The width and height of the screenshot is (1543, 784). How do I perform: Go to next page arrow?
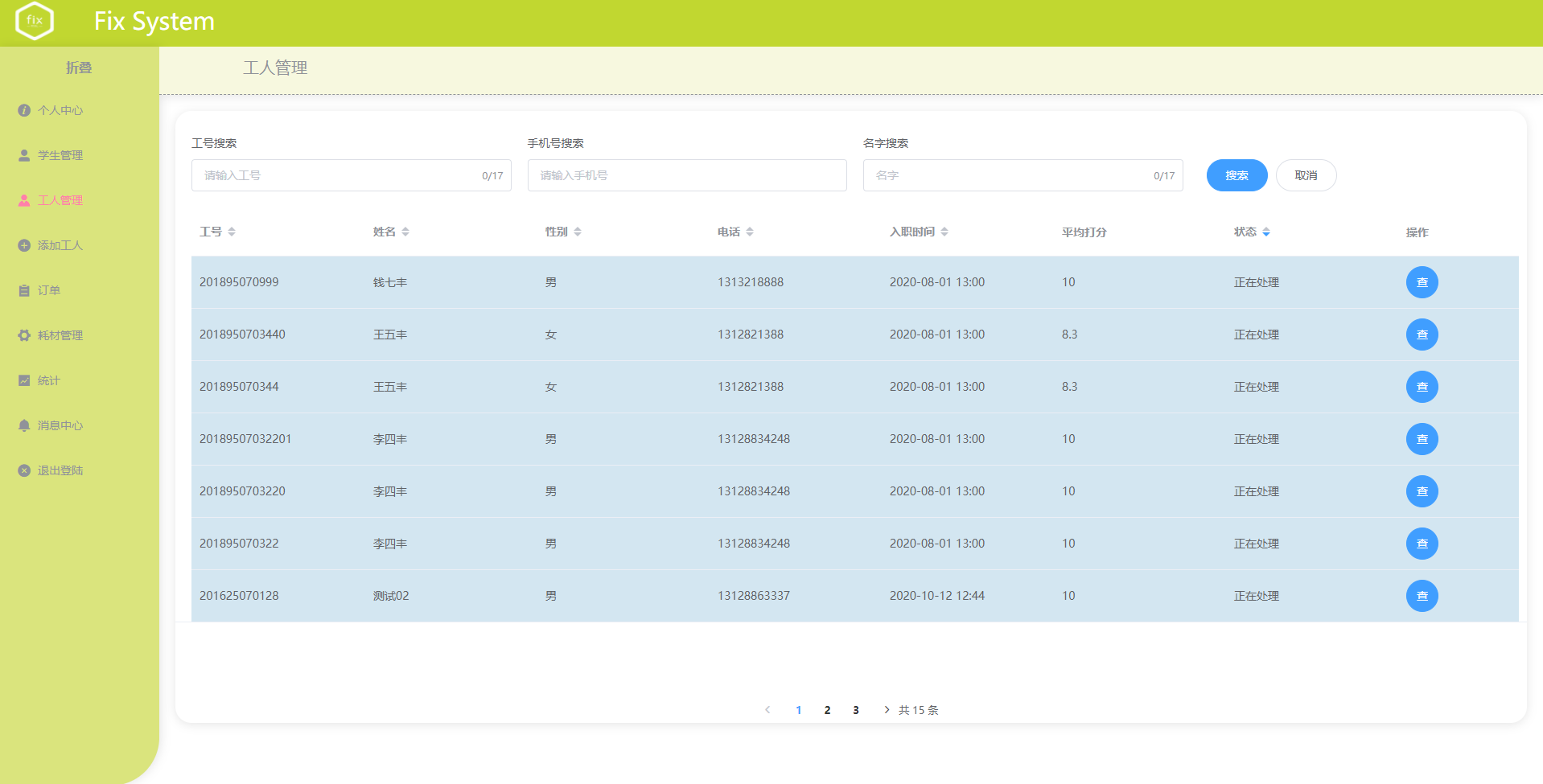coord(887,709)
